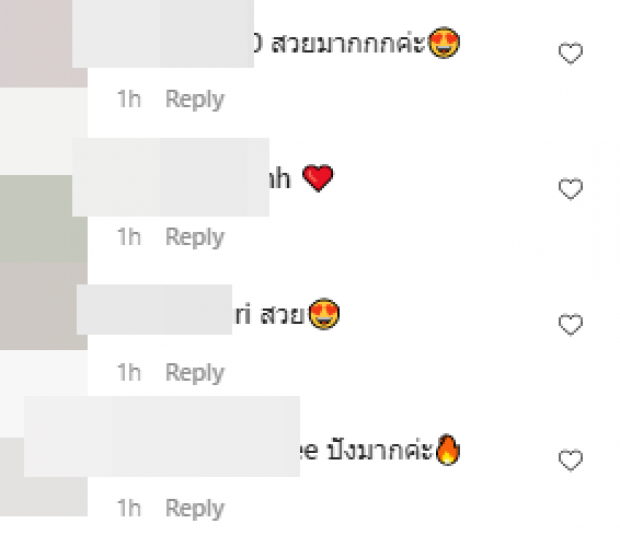Reply to the comment with red heart emoji
620x547 pixels.
(195, 237)
